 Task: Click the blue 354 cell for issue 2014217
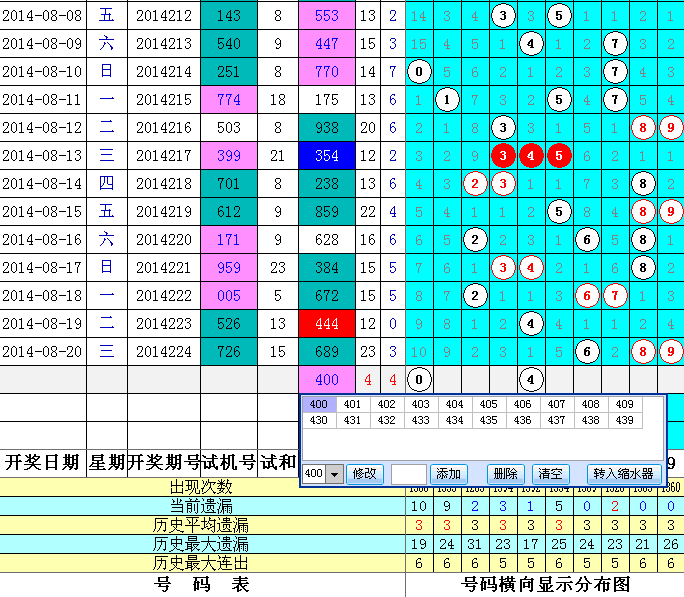pyautogui.click(x=327, y=155)
